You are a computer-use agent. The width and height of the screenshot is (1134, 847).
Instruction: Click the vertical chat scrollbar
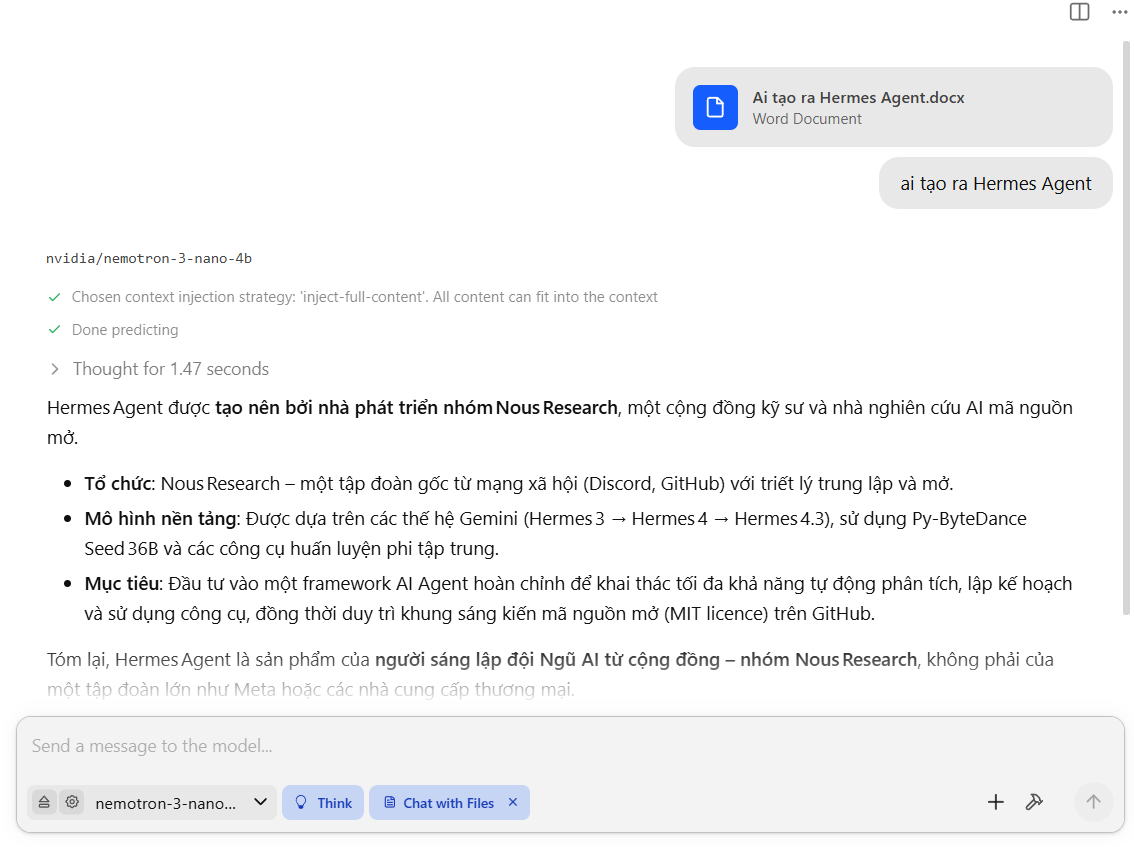pyautogui.click(x=1126, y=328)
